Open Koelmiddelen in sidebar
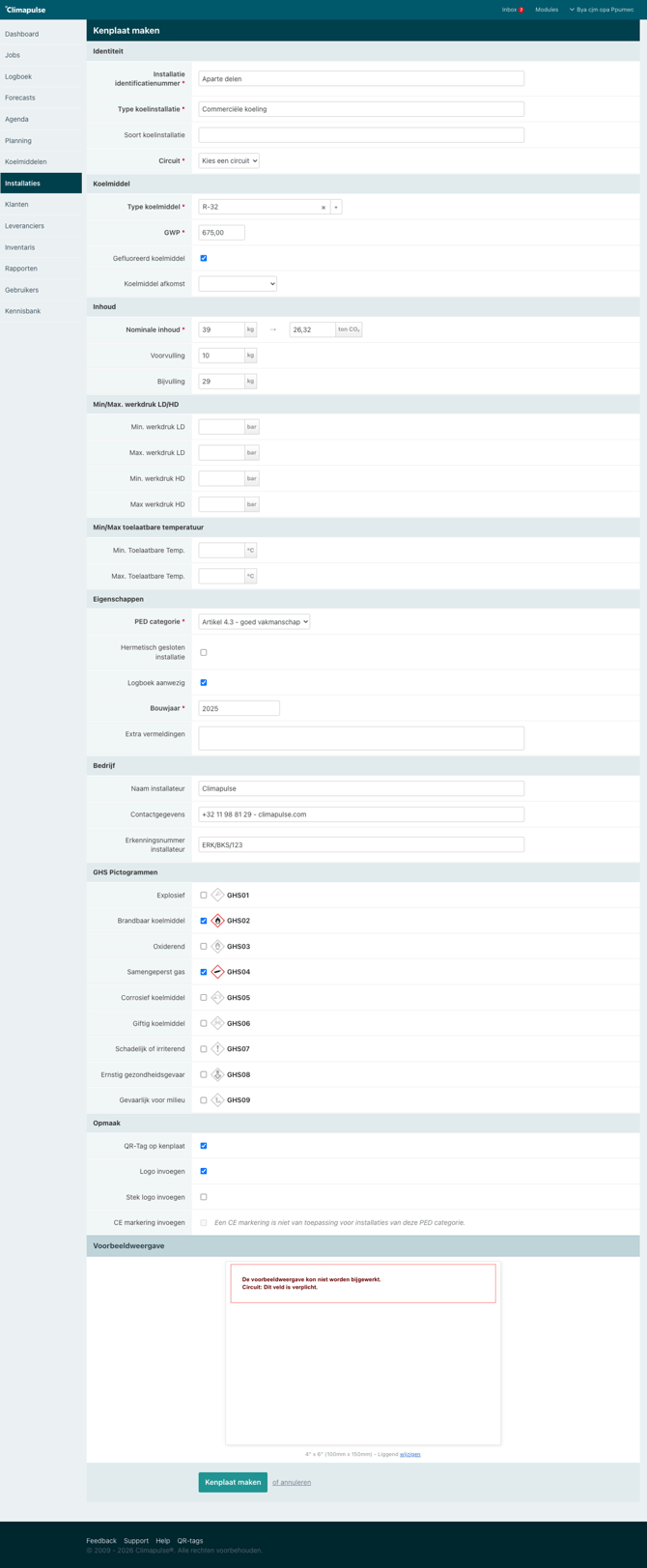Image resolution: width=647 pixels, height=1568 pixels. [41, 161]
